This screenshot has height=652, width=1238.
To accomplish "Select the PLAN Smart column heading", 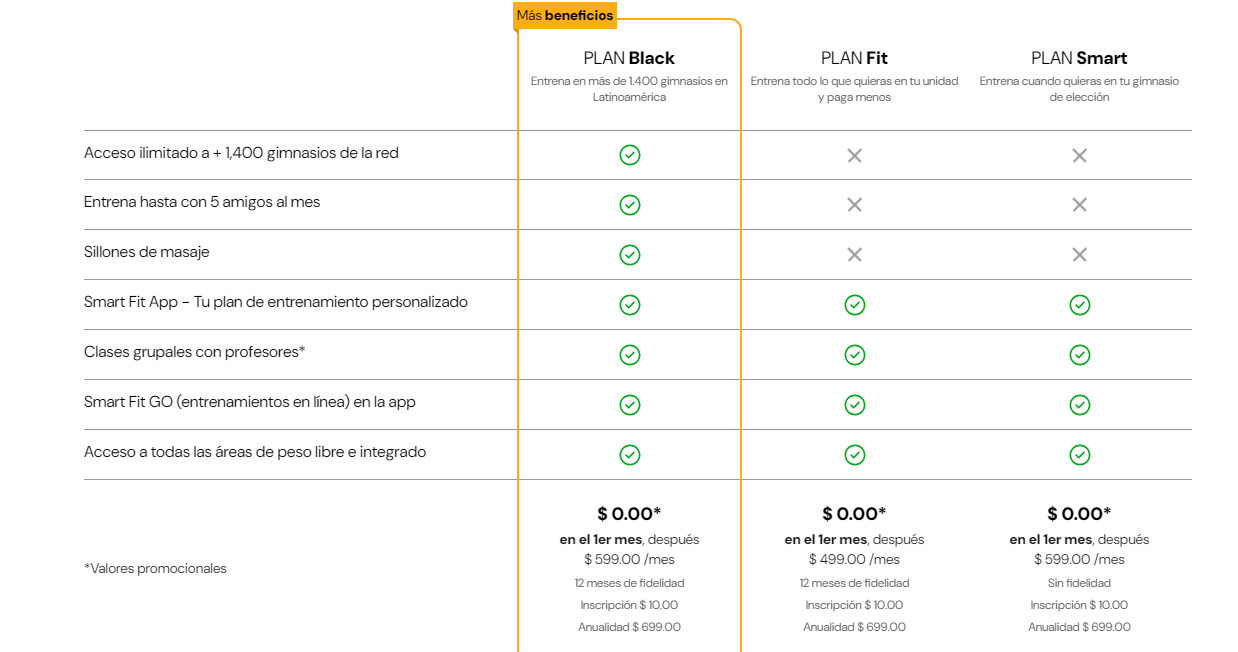I will pyautogui.click(x=1079, y=58).
